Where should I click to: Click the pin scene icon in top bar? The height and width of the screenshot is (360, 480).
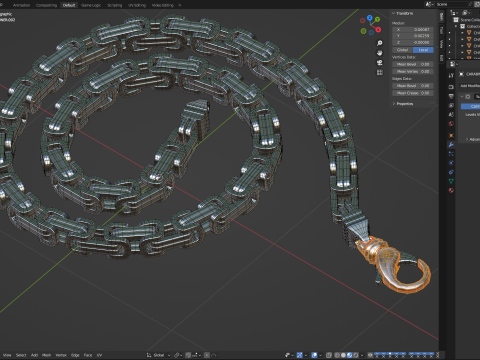point(470,4)
